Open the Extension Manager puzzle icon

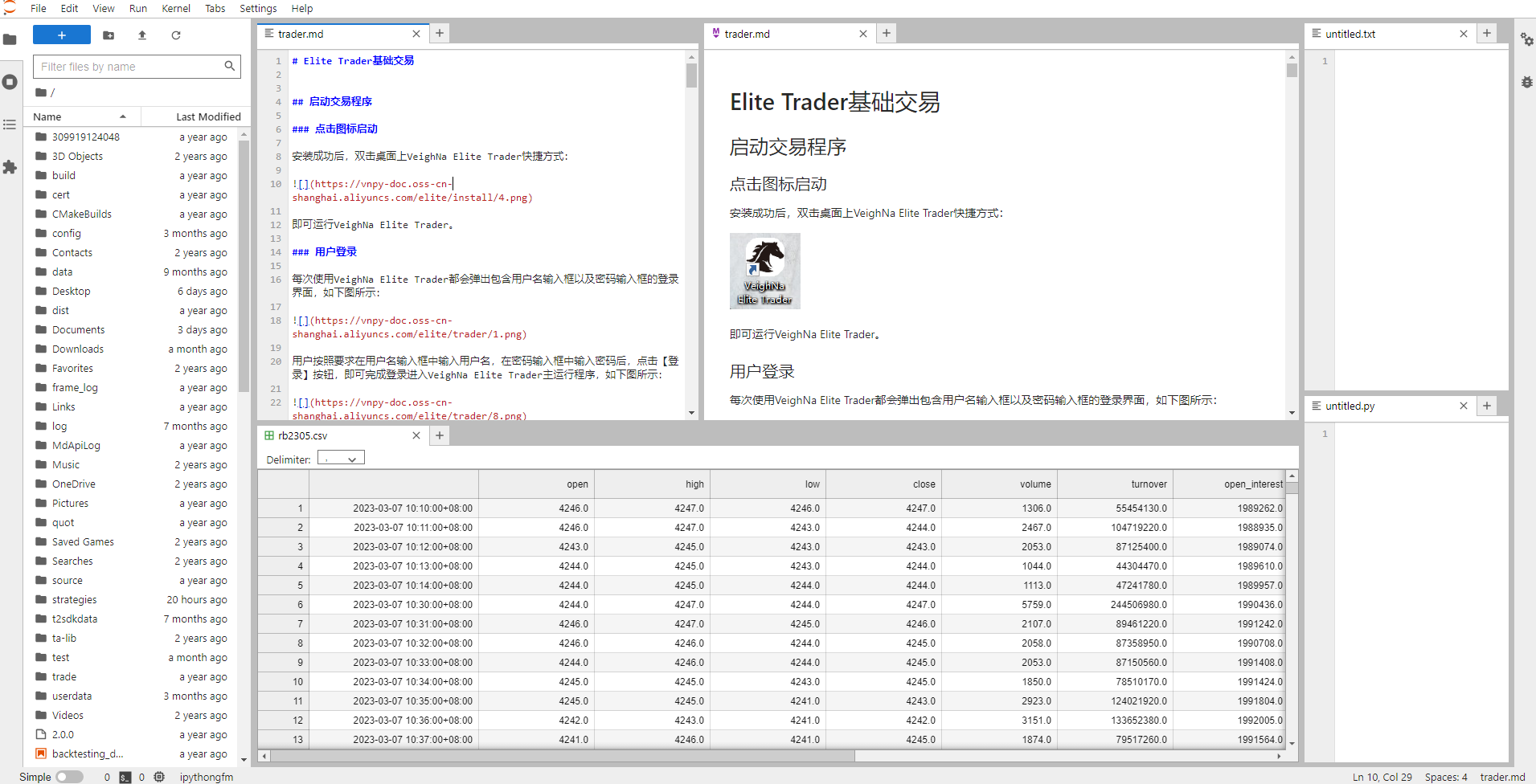click(10, 167)
